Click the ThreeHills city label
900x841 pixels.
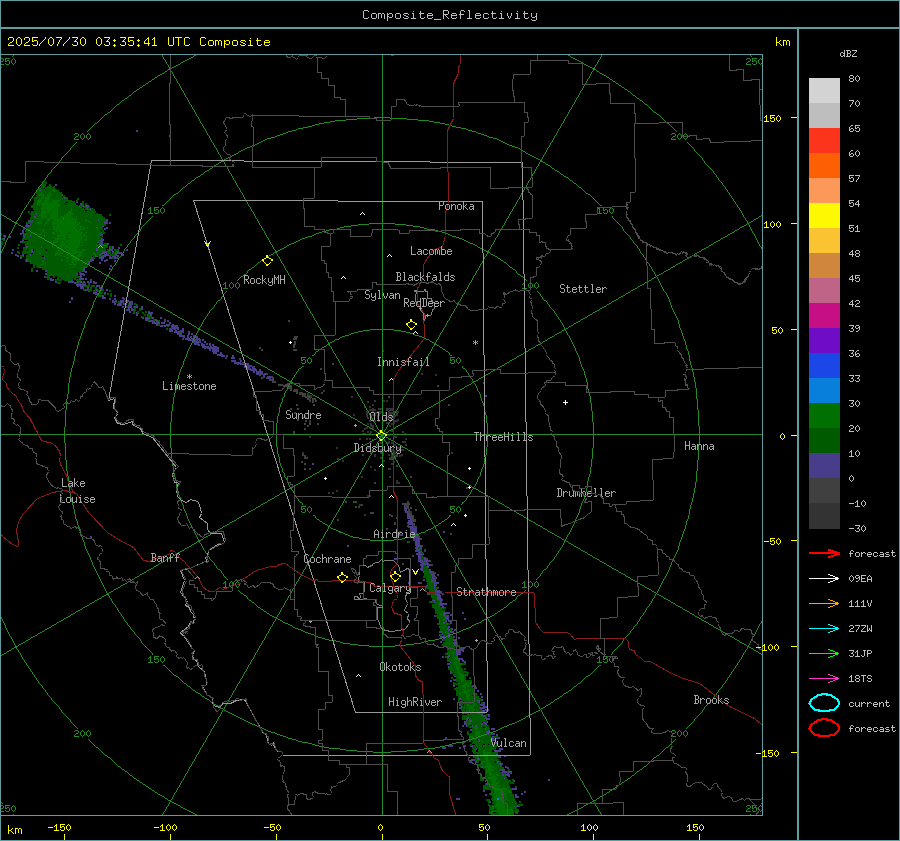click(x=503, y=437)
